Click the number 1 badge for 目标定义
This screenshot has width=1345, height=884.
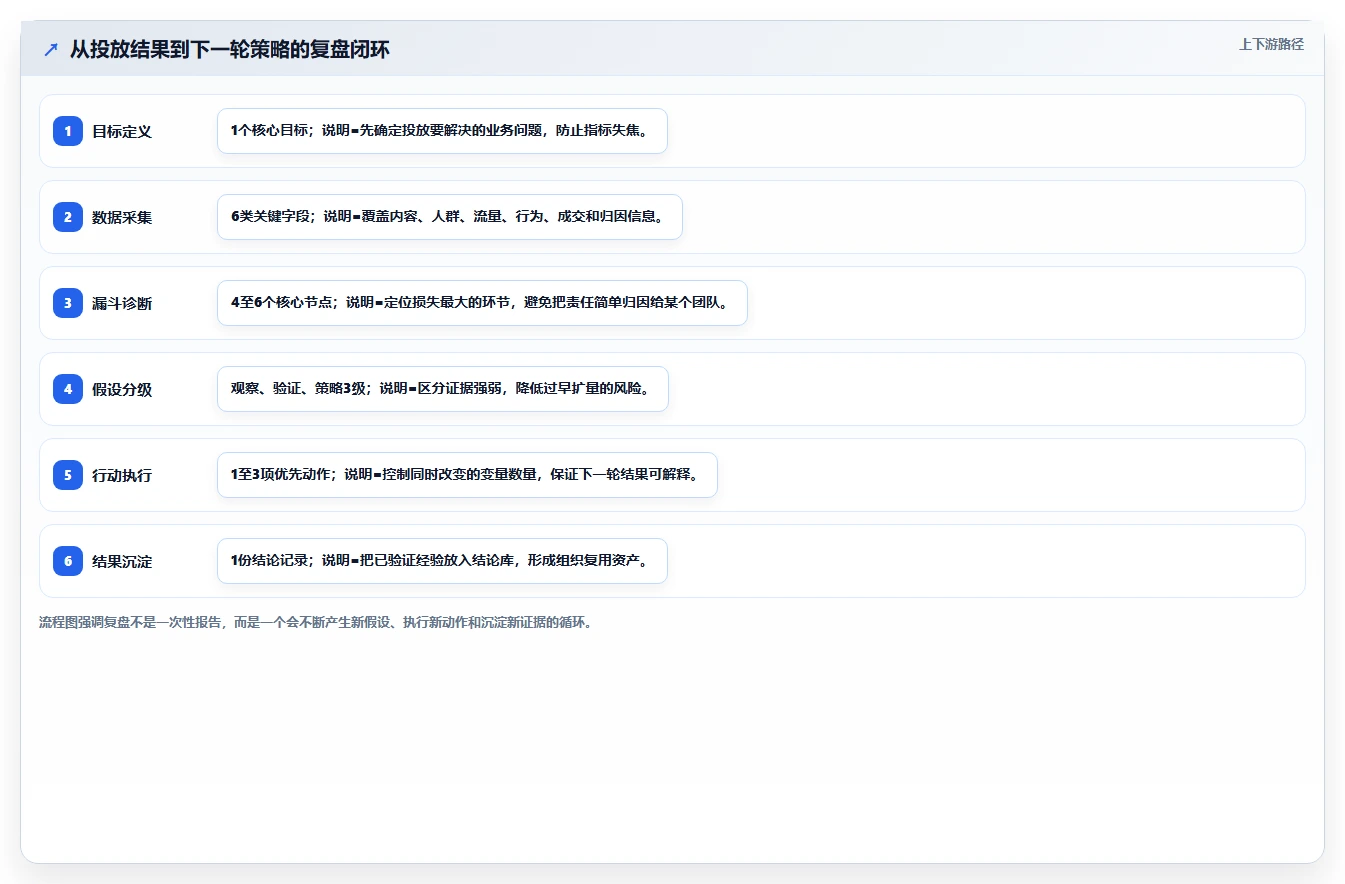tap(68, 131)
